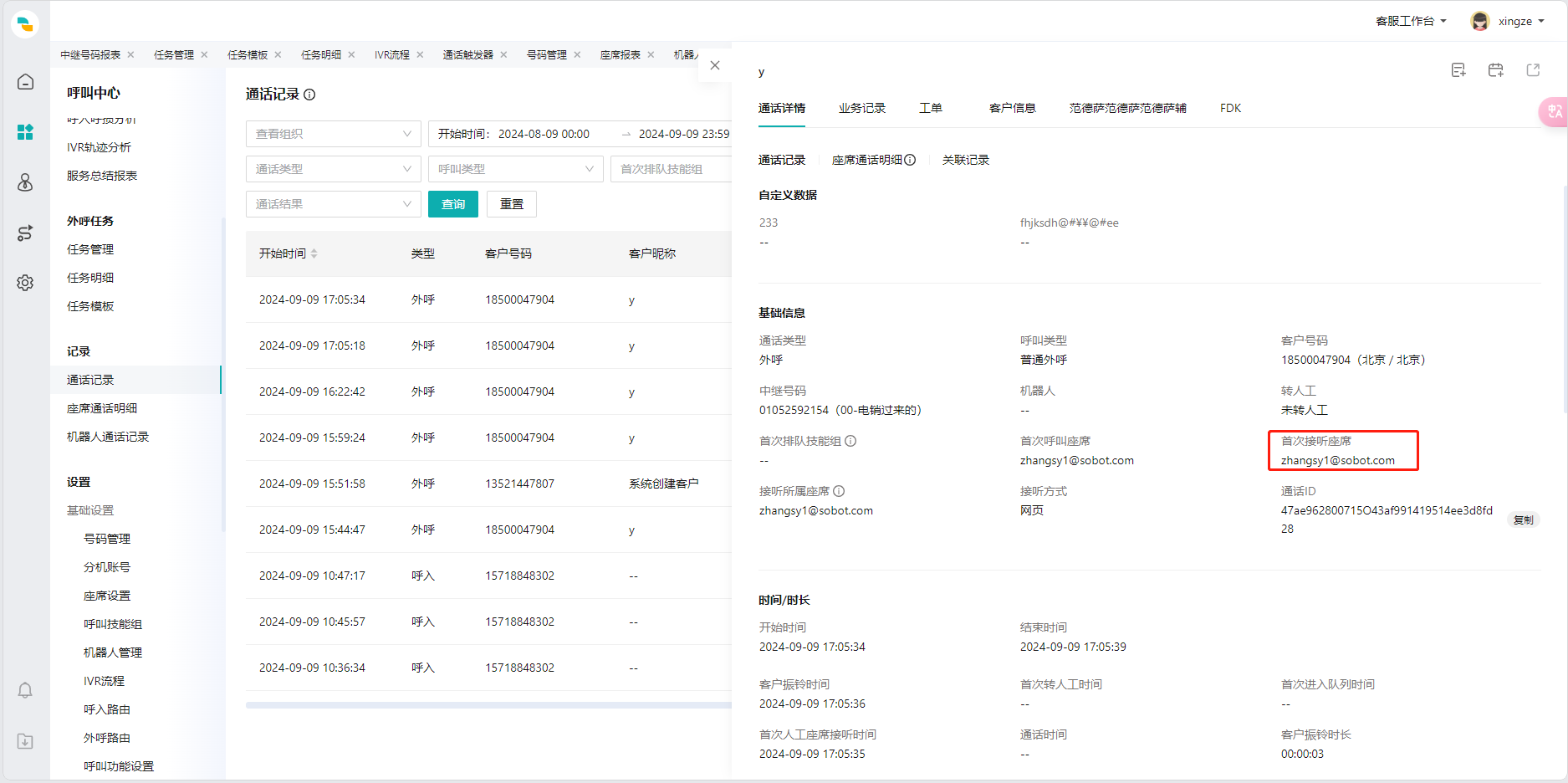Screen dimensions: 1568x783
Task: Select call row 2024-09-09 10:47:17
Action: click(488, 576)
